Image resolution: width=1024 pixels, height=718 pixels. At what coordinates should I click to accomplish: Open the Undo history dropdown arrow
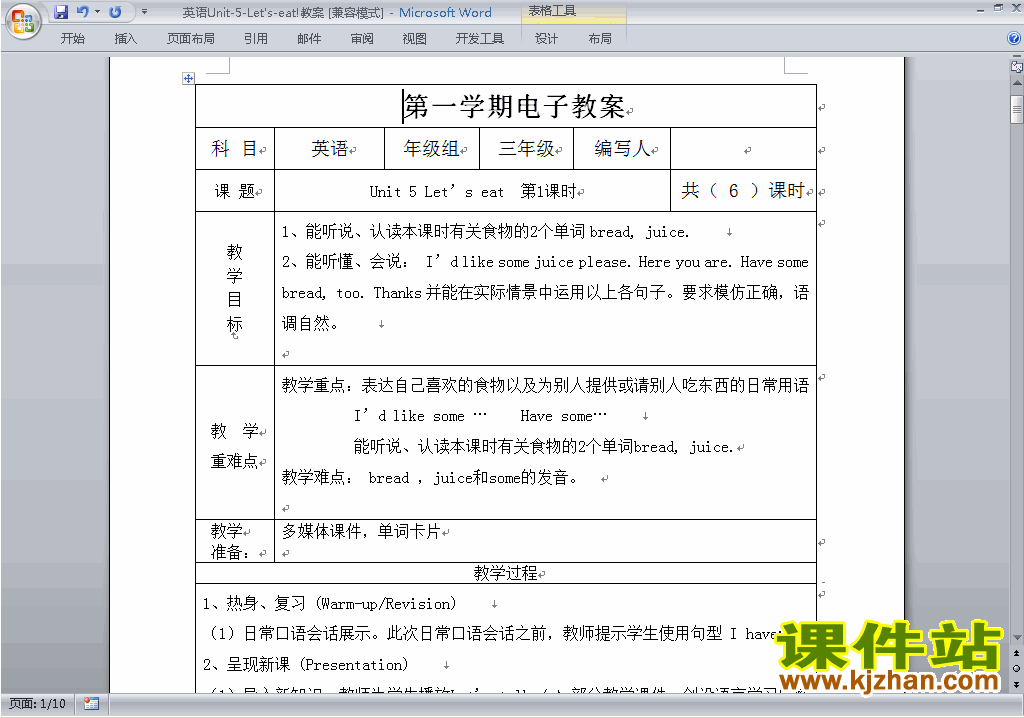pyautogui.click(x=97, y=11)
